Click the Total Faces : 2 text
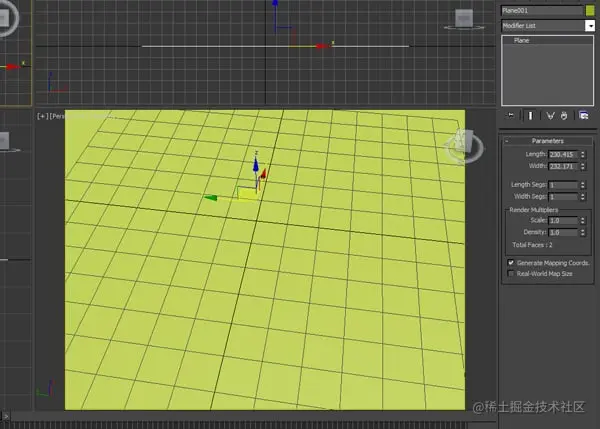Viewport: 600px width, 429px height. [x=532, y=245]
